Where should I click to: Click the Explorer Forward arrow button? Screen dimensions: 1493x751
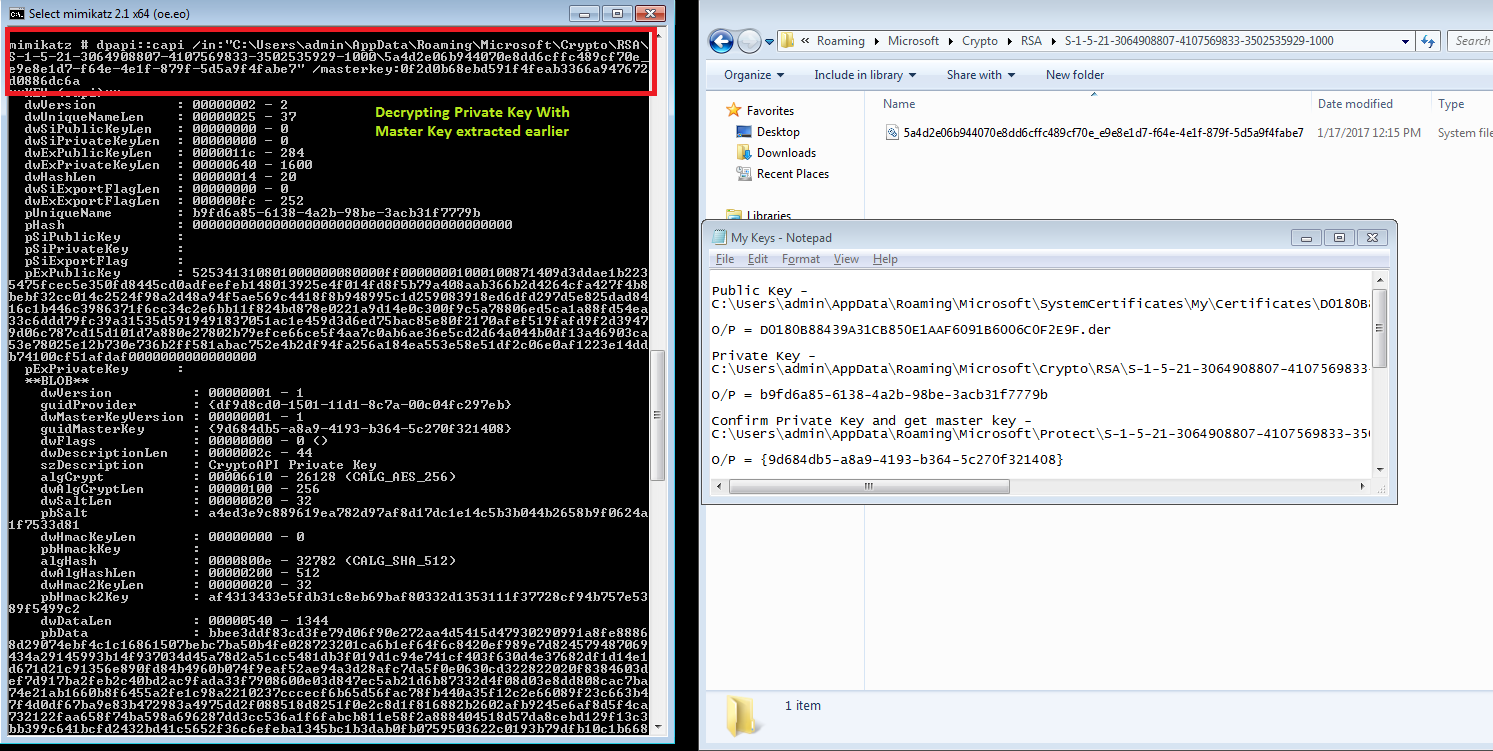pos(749,41)
